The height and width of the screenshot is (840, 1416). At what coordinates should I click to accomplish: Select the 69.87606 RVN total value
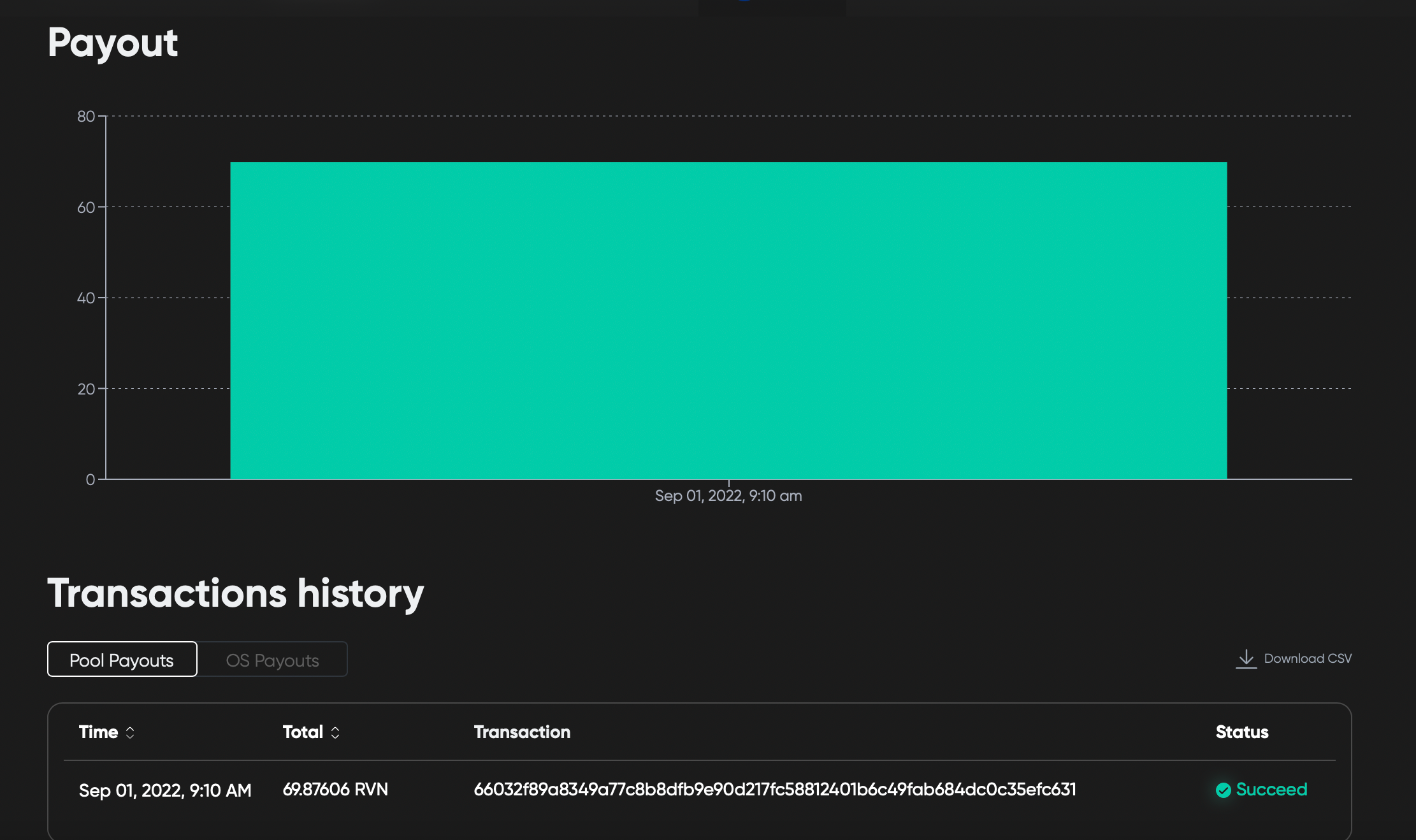point(335,789)
